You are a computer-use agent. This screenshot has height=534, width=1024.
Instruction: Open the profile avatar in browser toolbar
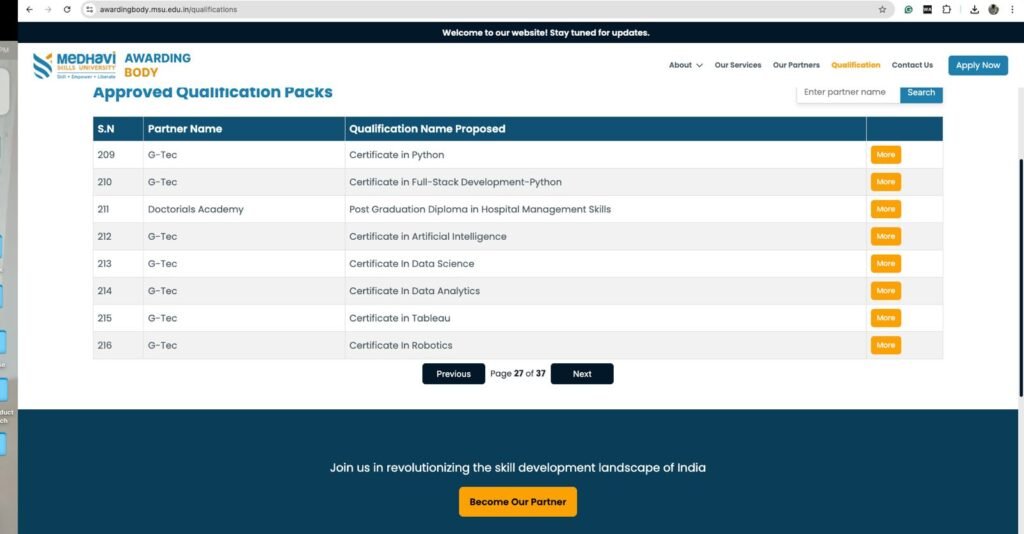[x=993, y=10]
